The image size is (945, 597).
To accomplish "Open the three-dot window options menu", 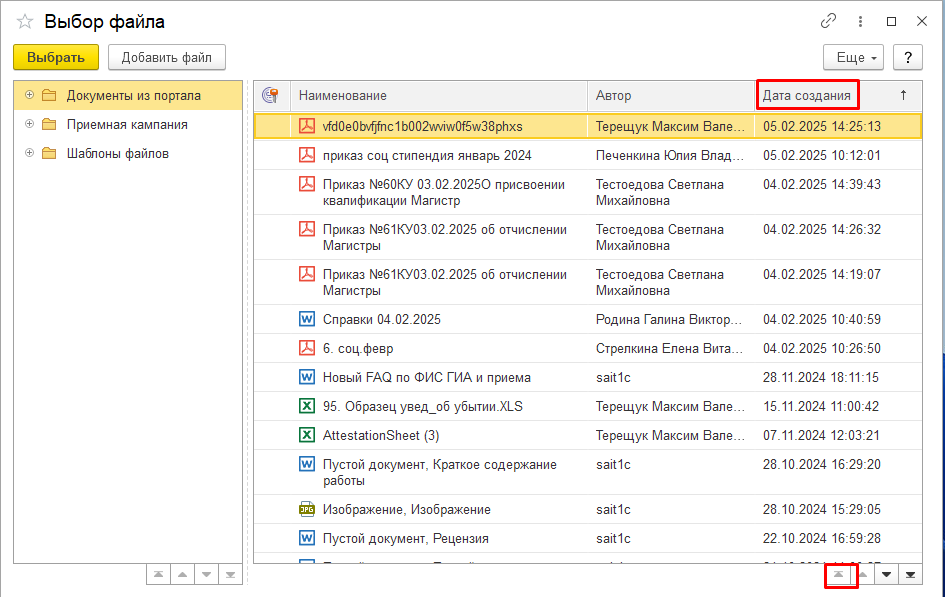I will (x=860, y=21).
